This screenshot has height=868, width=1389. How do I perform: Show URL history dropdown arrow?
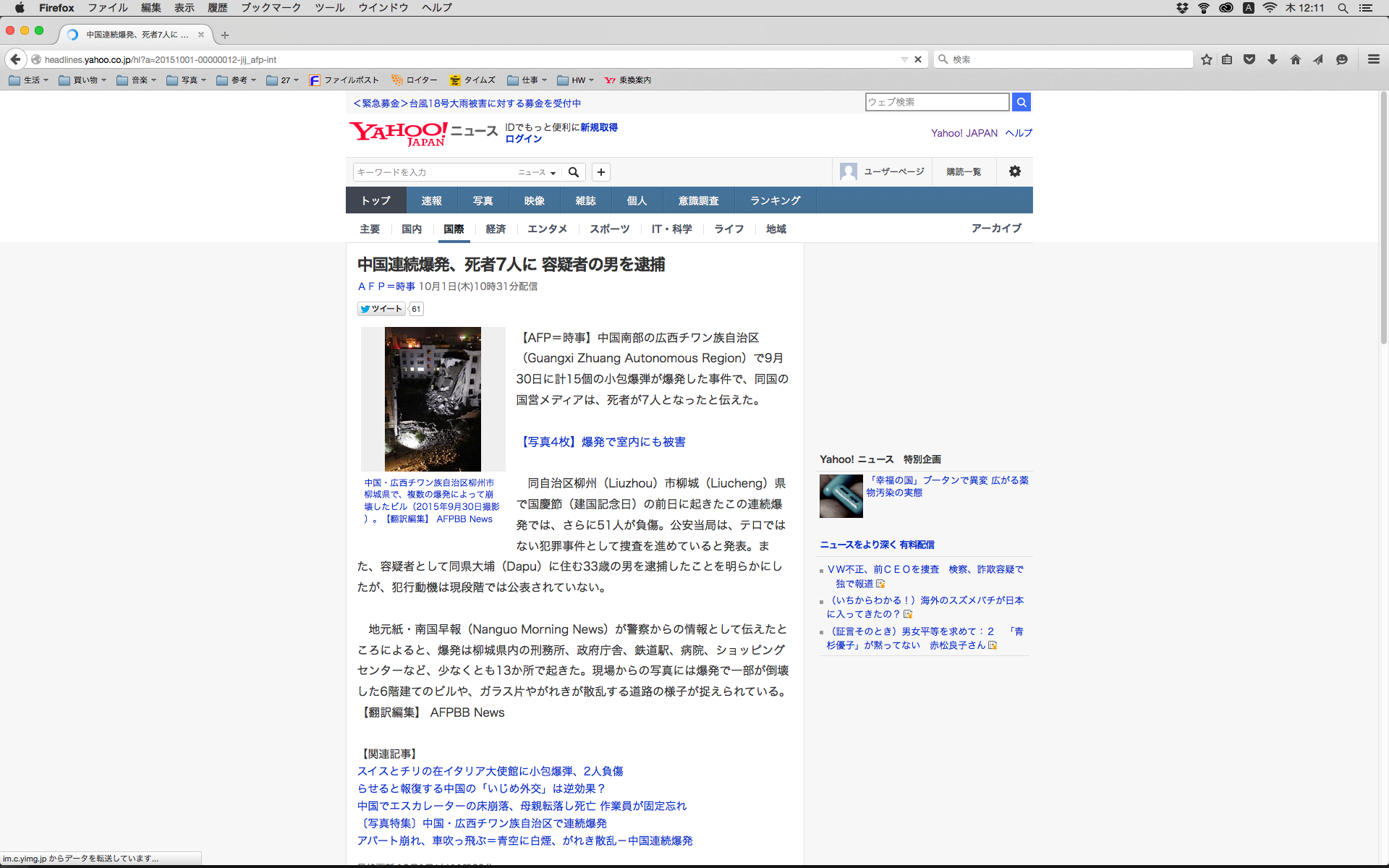(904, 59)
